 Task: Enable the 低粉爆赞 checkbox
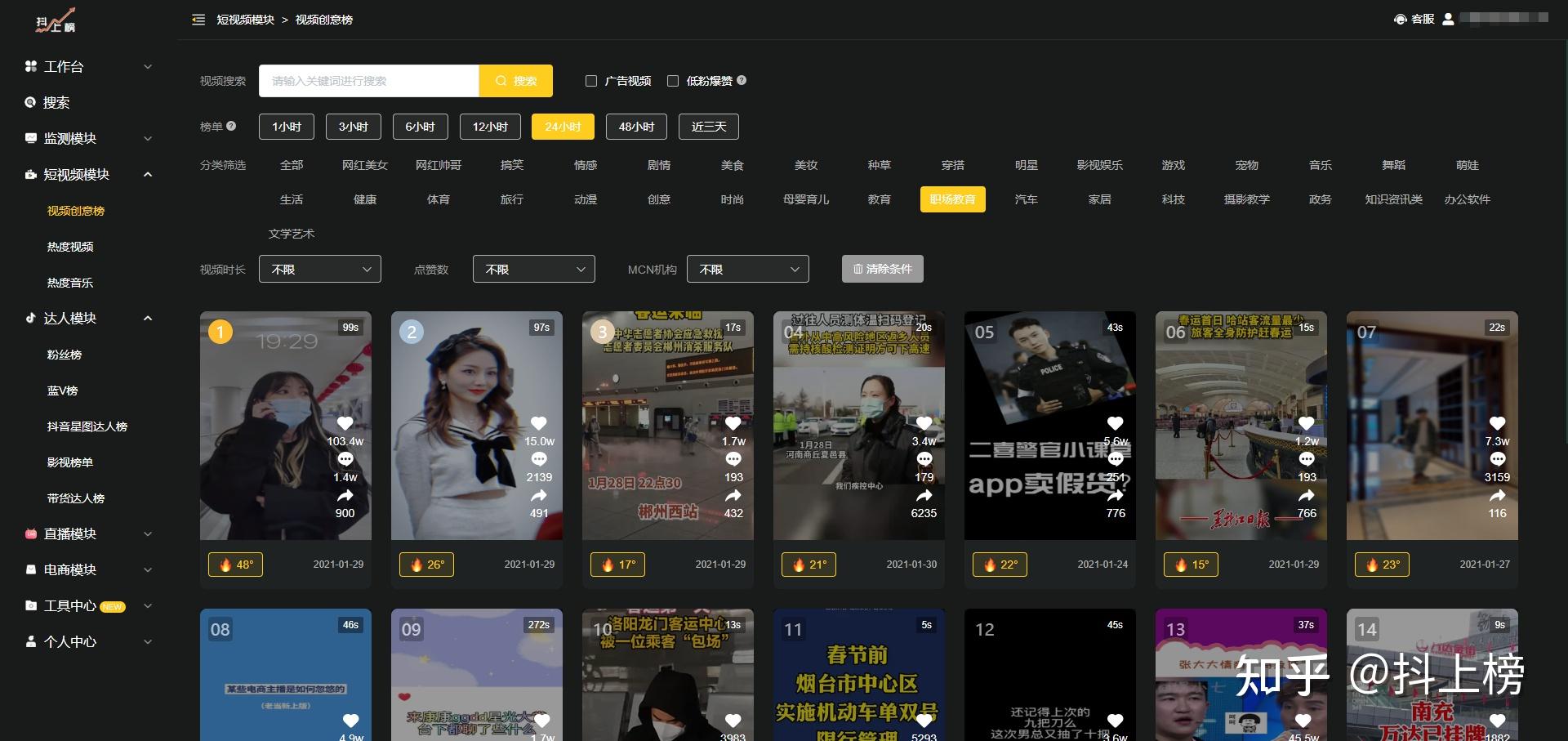673,81
